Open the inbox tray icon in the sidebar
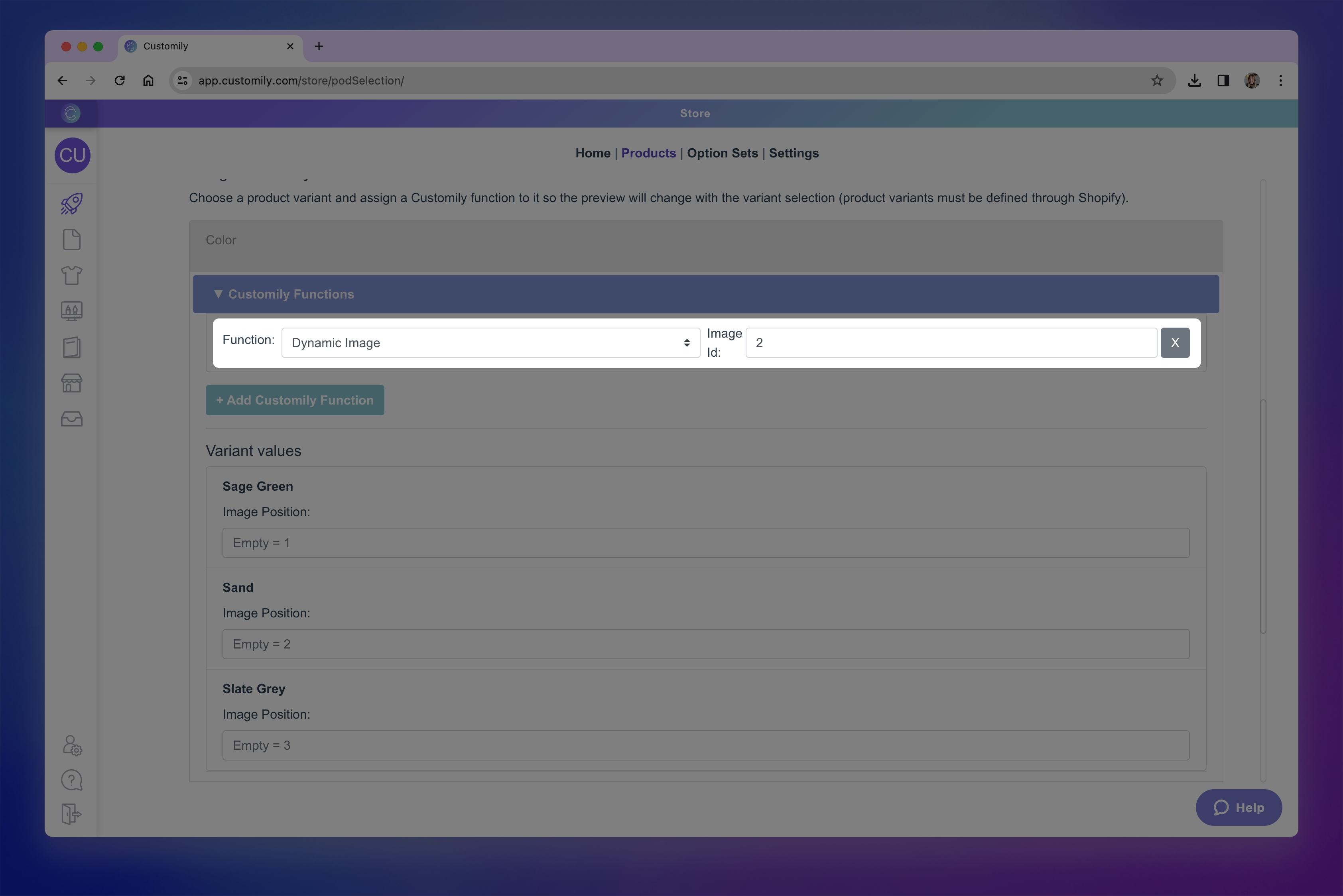Viewport: 1343px width, 896px height. (71, 419)
